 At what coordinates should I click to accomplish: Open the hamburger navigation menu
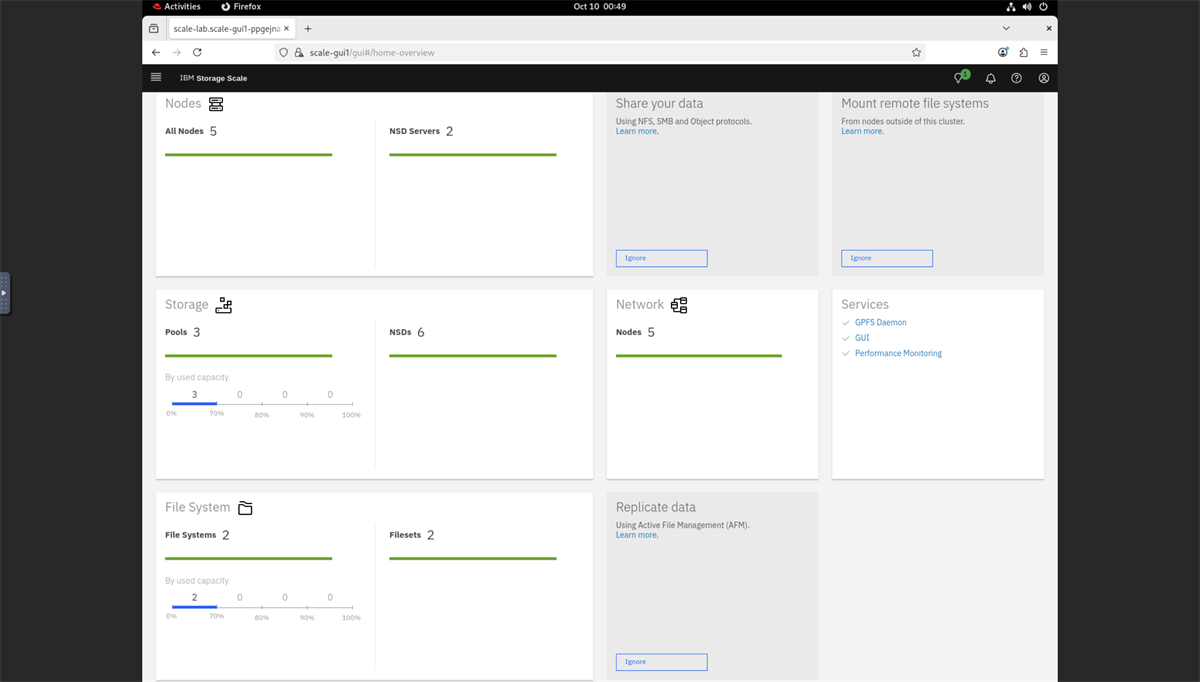click(x=156, y=77)
